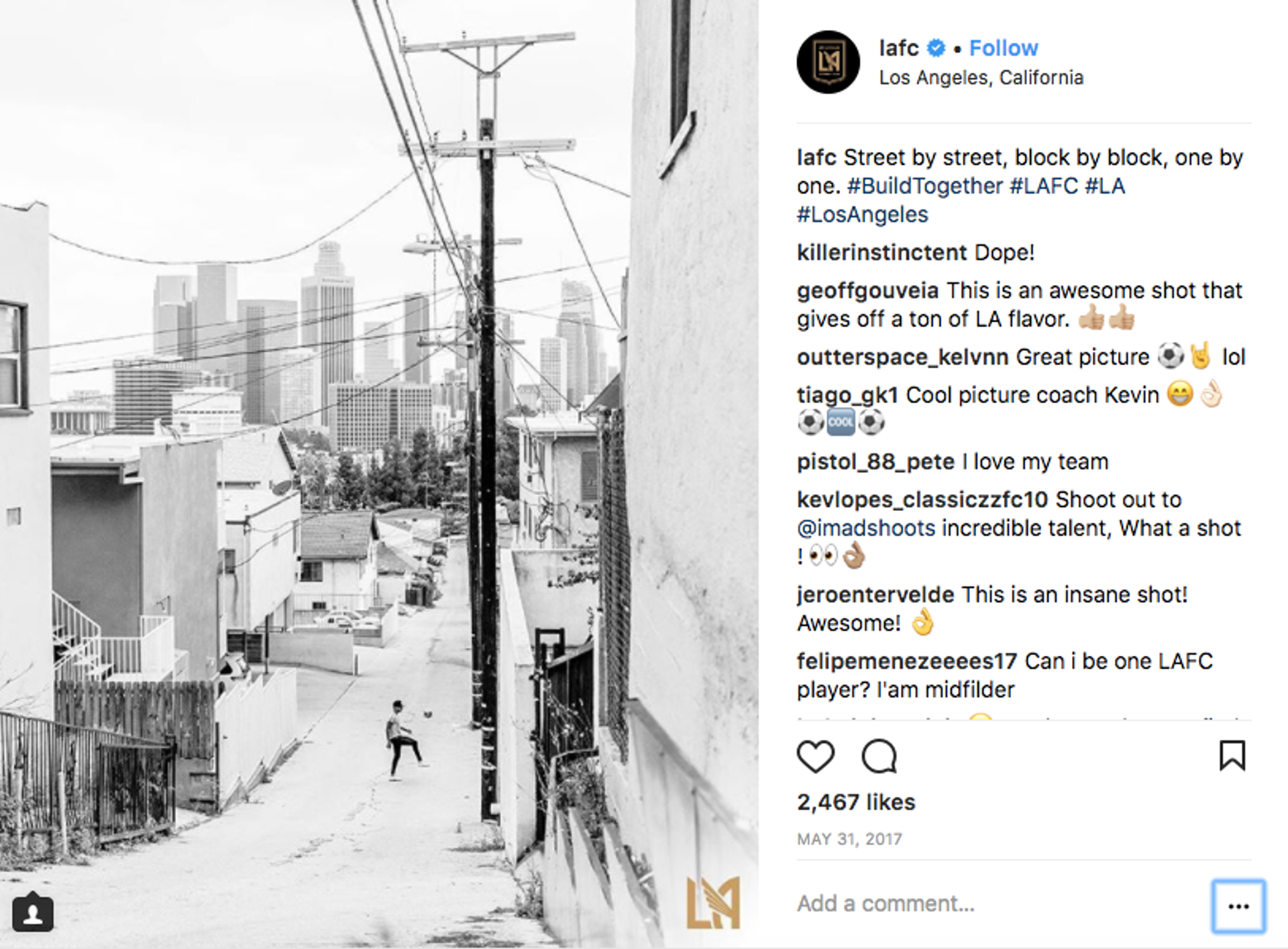Image resolution: width=1288 pixels, height=949 pixels.
Task: Open the lafc username in the header
Action: (x=899, y=48)
